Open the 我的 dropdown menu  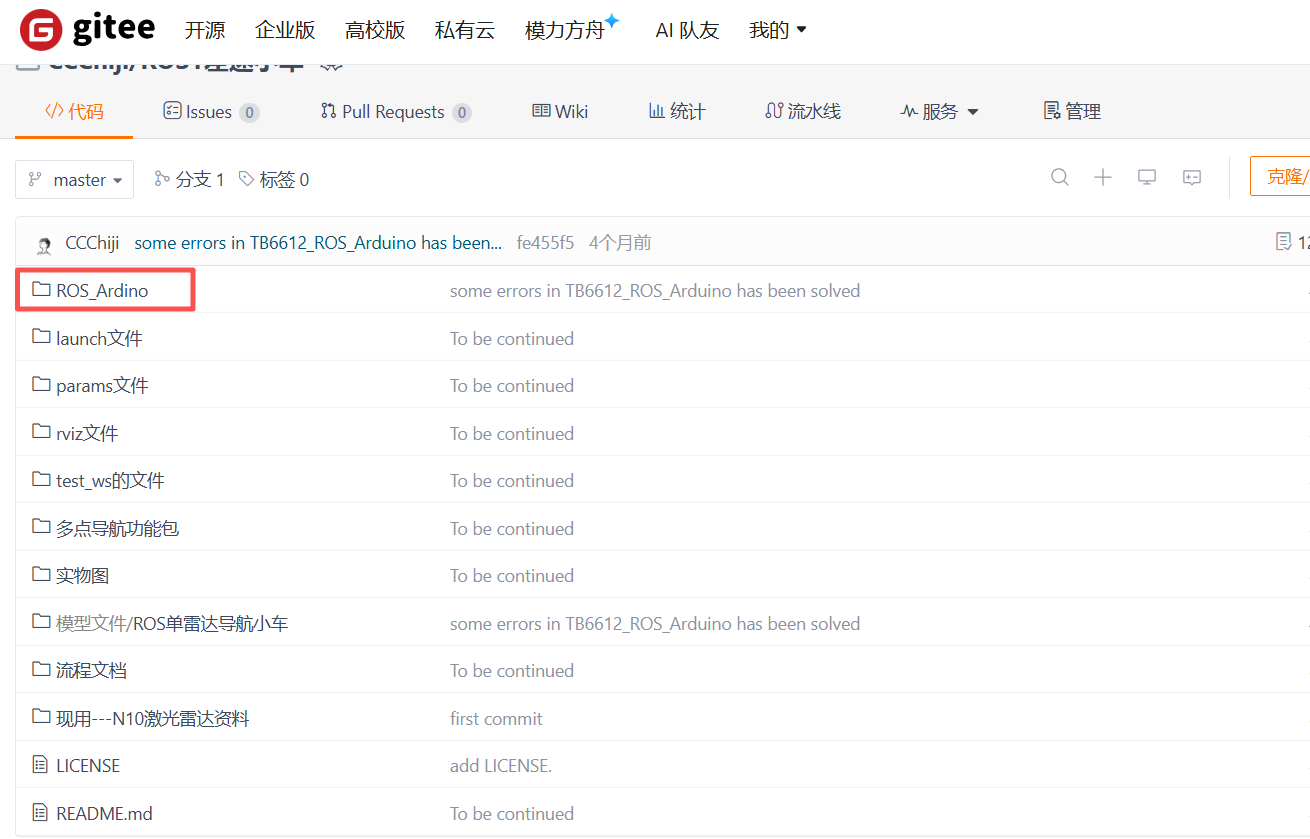click(777, 30)
